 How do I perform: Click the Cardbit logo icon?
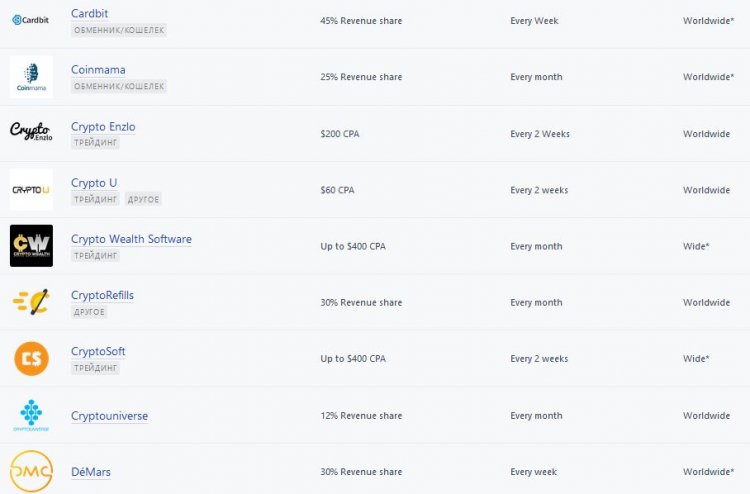click(x=31, y=20)
